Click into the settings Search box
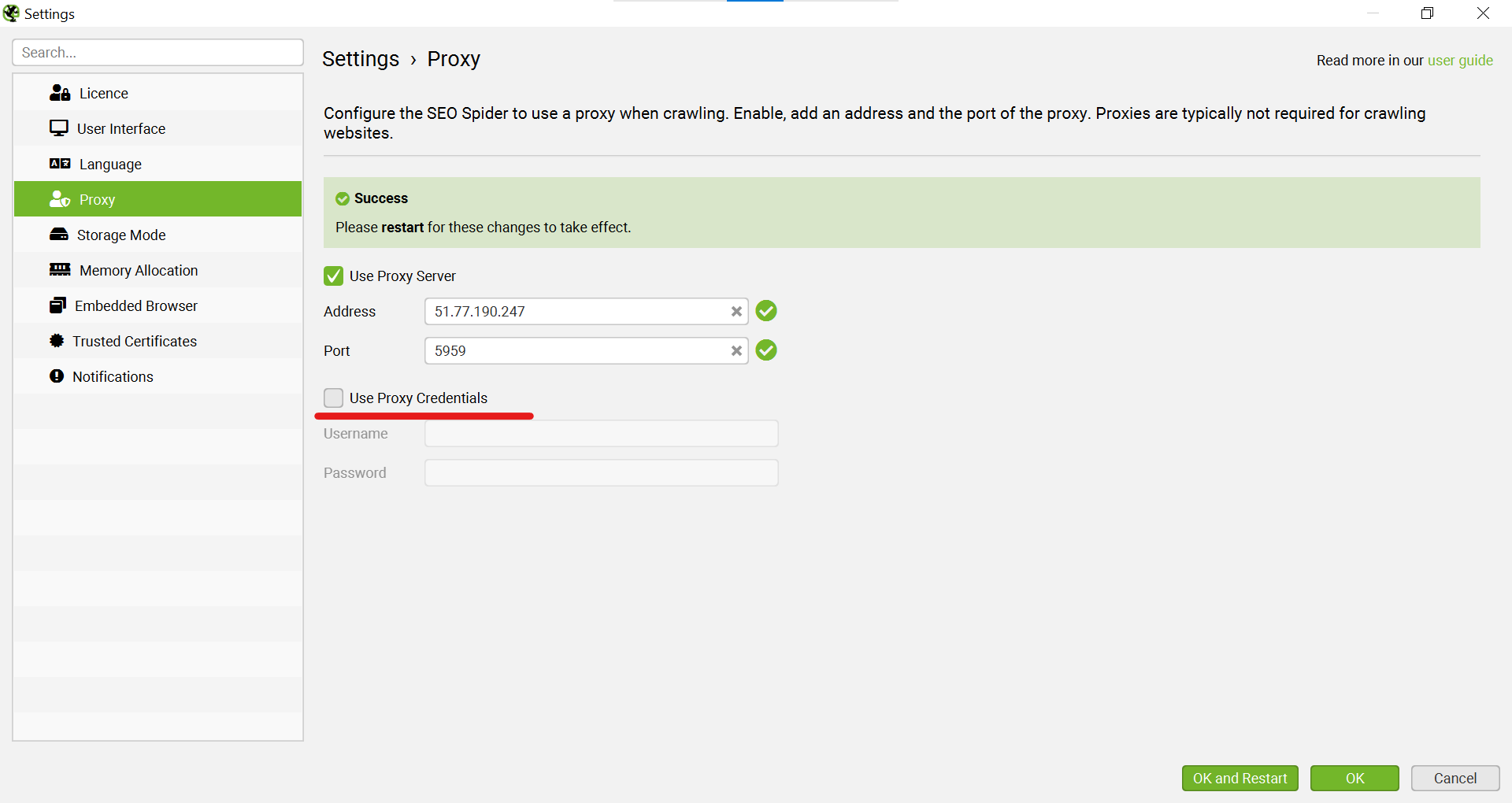The width and height of the screenshot is (1512, 803). click(157, 53)
